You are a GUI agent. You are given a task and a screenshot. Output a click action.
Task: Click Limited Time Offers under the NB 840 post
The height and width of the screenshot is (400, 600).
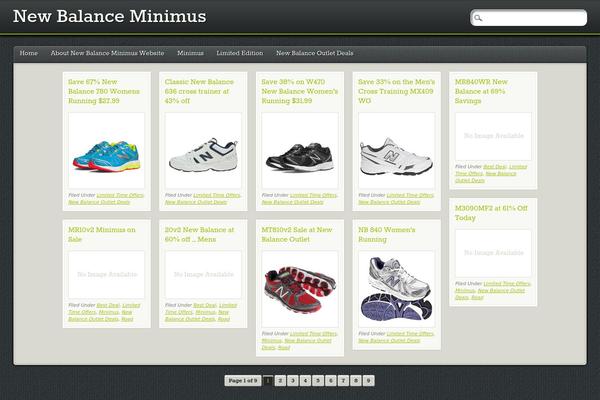coord(410,334)
